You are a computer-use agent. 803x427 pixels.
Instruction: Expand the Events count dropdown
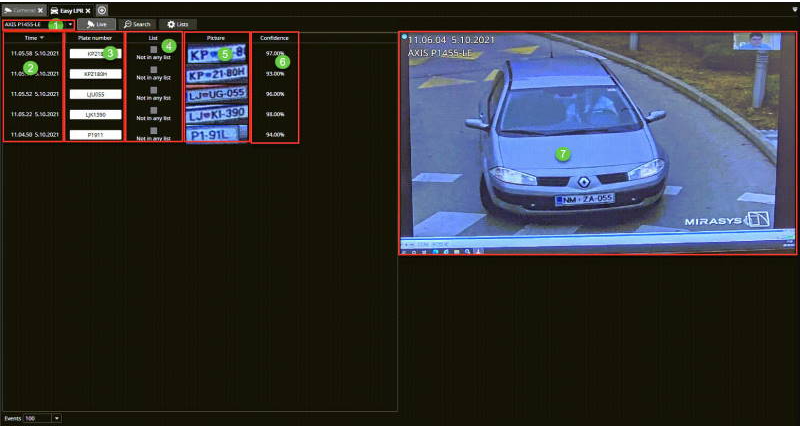coord(57,417)
